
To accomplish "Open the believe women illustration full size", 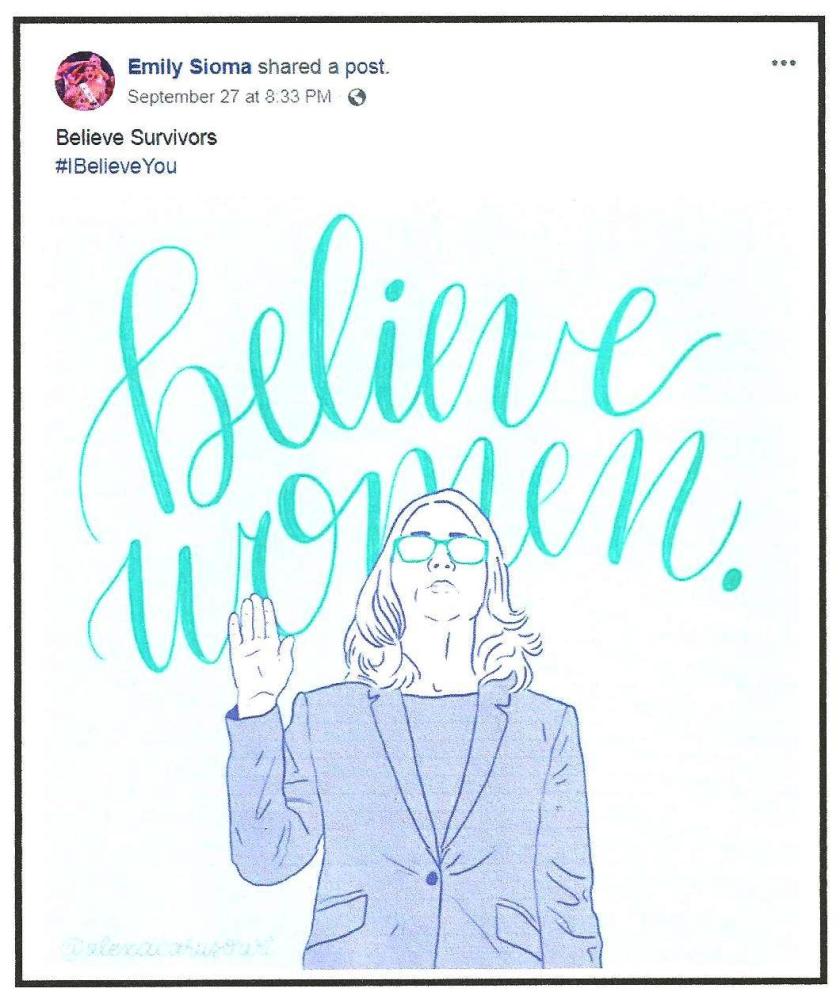I will point(420,580).
